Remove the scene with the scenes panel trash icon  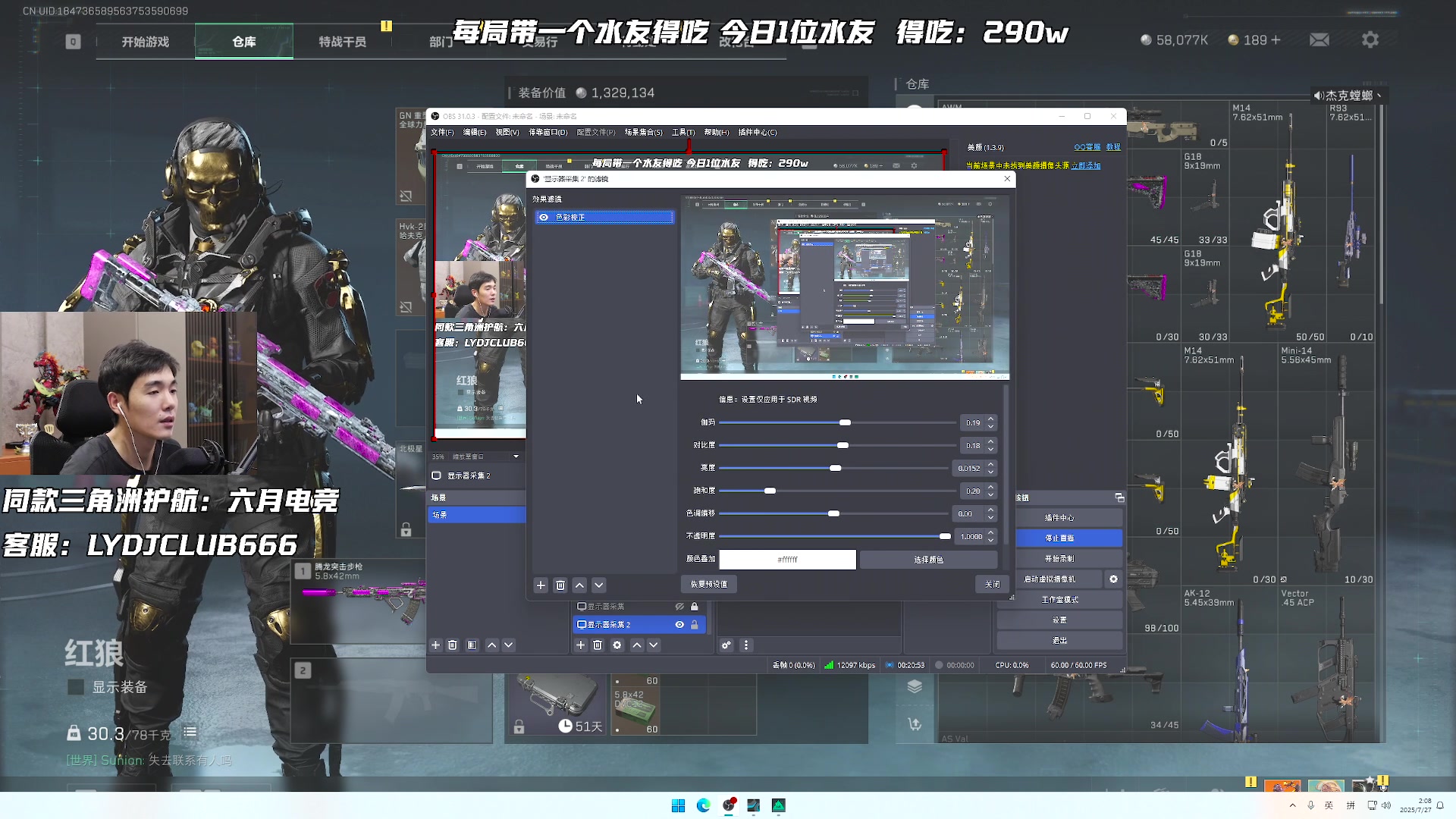click(x=453, y=645)
